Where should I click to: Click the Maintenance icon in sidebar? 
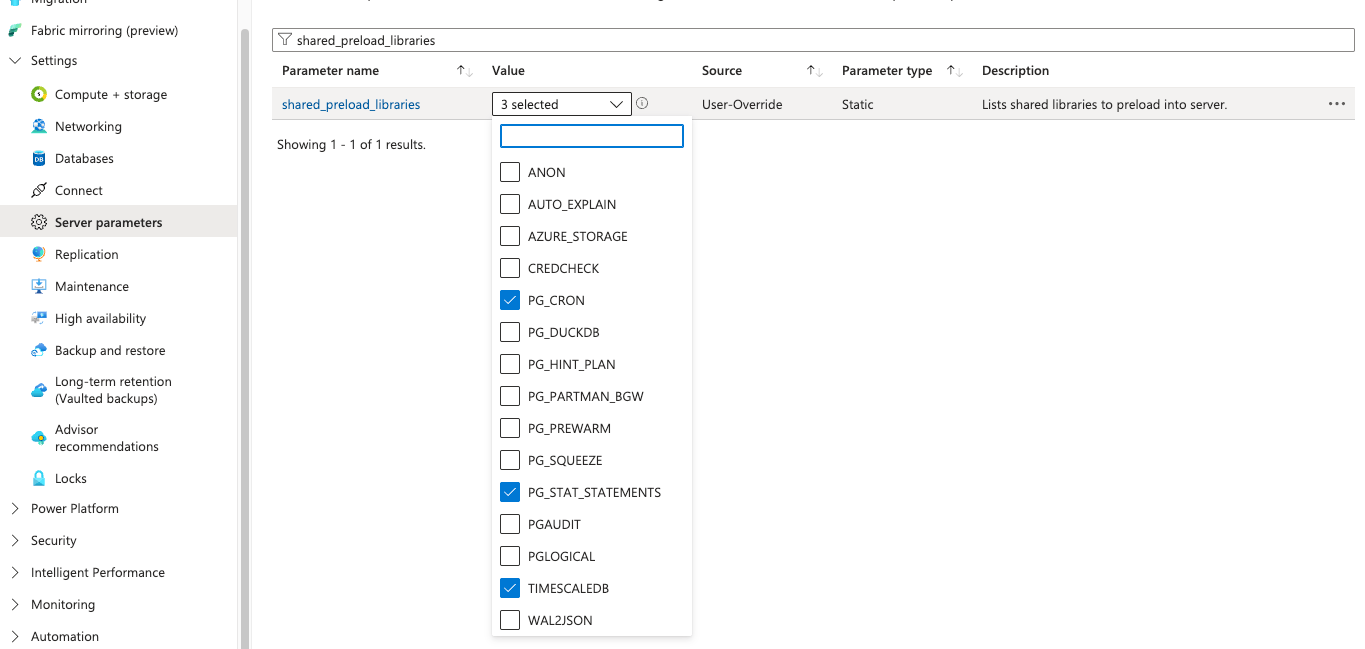(x=39, y=287)
